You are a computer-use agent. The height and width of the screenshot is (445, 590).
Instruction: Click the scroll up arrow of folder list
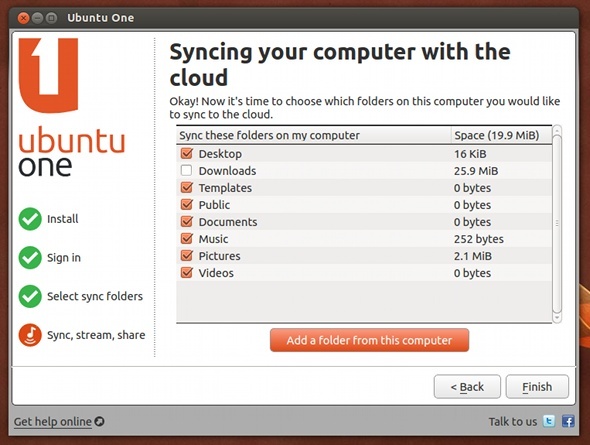coord(557,131)
